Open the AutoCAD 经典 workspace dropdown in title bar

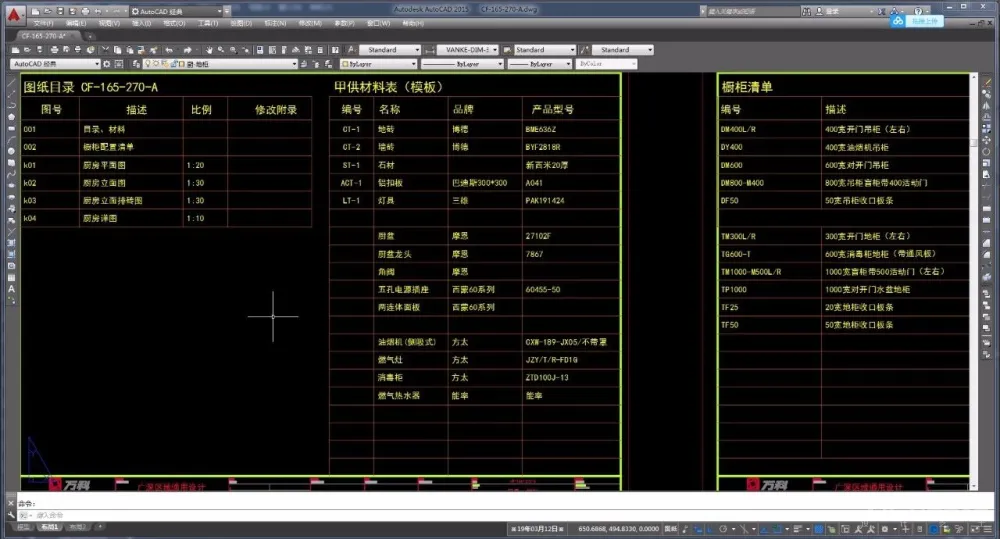click(177, 11)
